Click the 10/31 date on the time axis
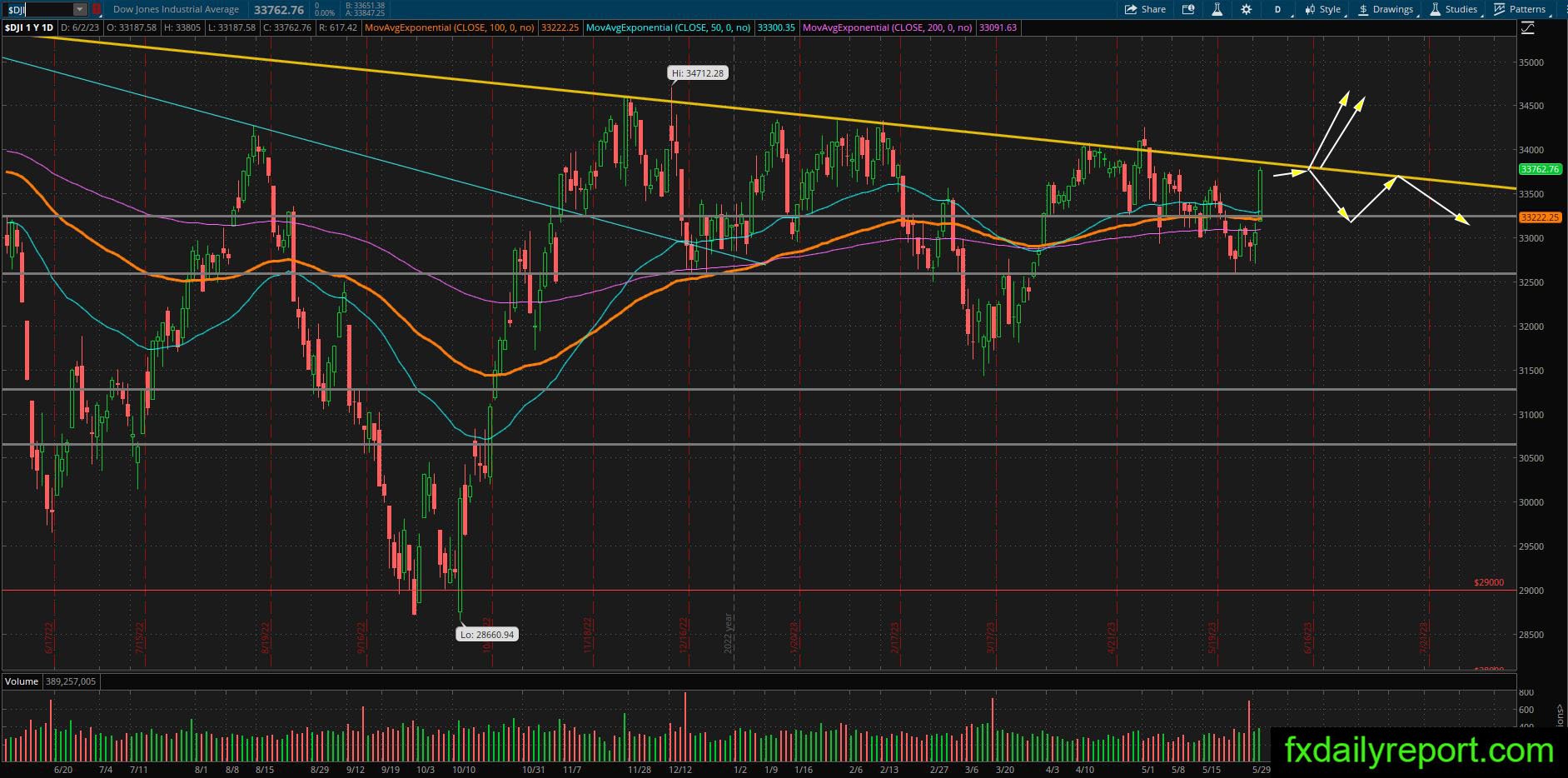The image size is (1568, 778). pyautogui.click(x=533, y=770)
